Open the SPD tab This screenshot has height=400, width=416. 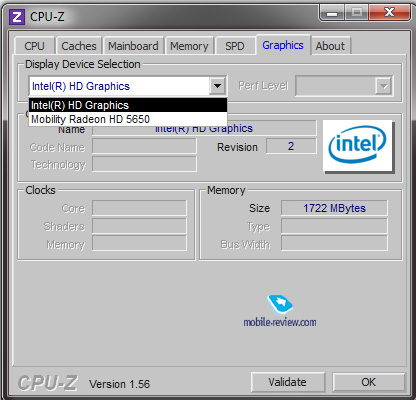[x=235, y=46]
